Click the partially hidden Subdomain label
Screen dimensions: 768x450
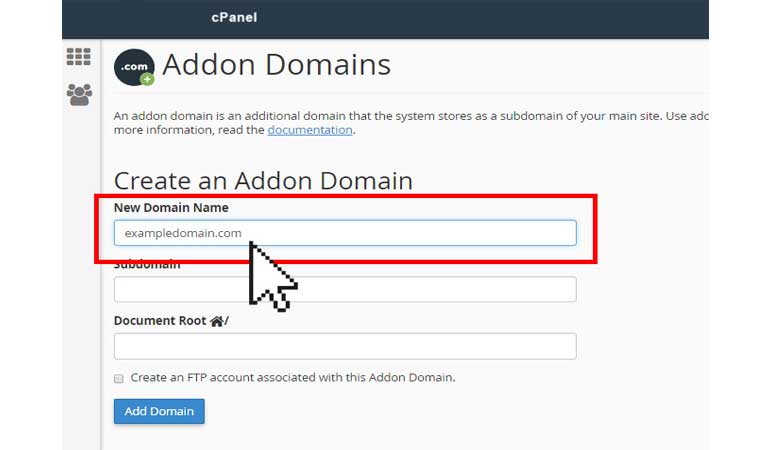147,266
